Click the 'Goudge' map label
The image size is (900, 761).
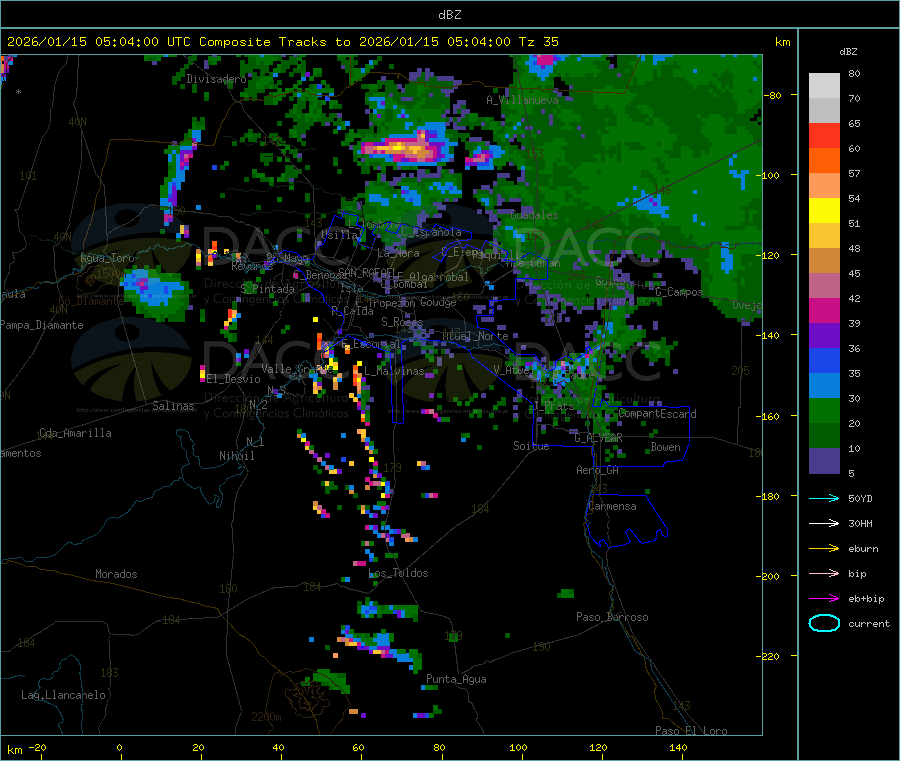pos(438,302)
